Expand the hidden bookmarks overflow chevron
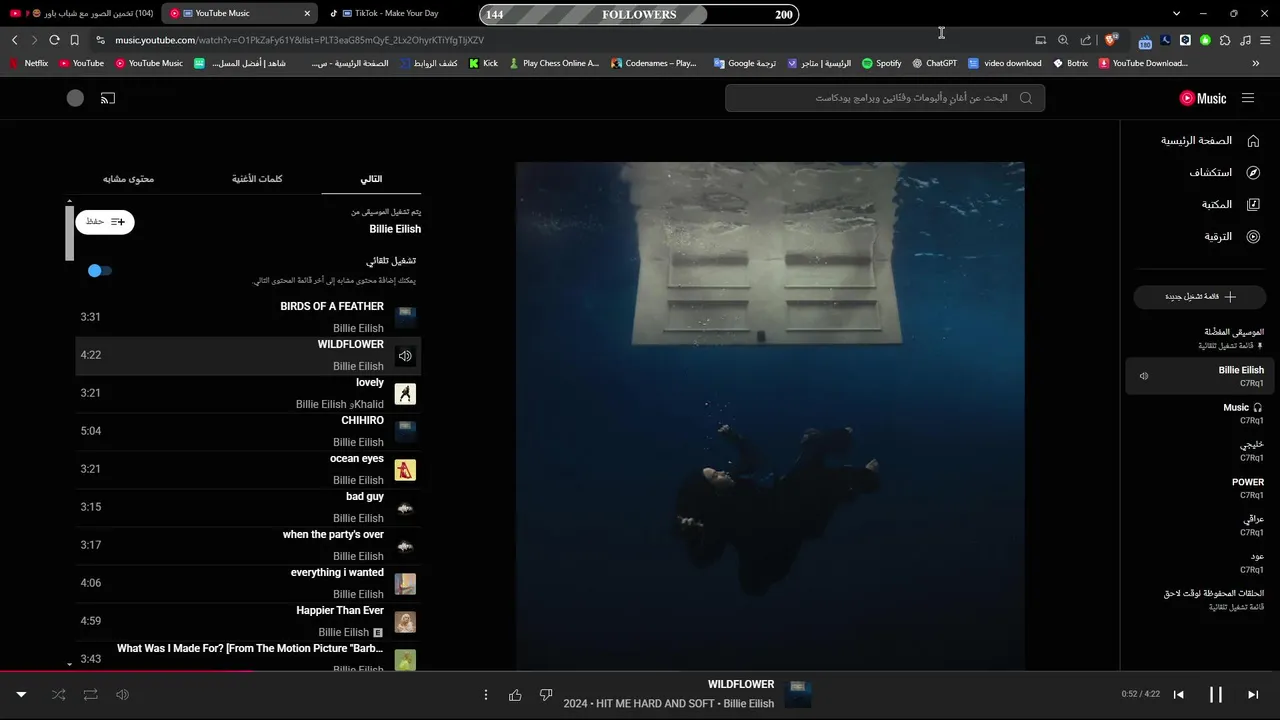The width and height of the screenshot is (1280, 720). click(x=1256, y=63)
